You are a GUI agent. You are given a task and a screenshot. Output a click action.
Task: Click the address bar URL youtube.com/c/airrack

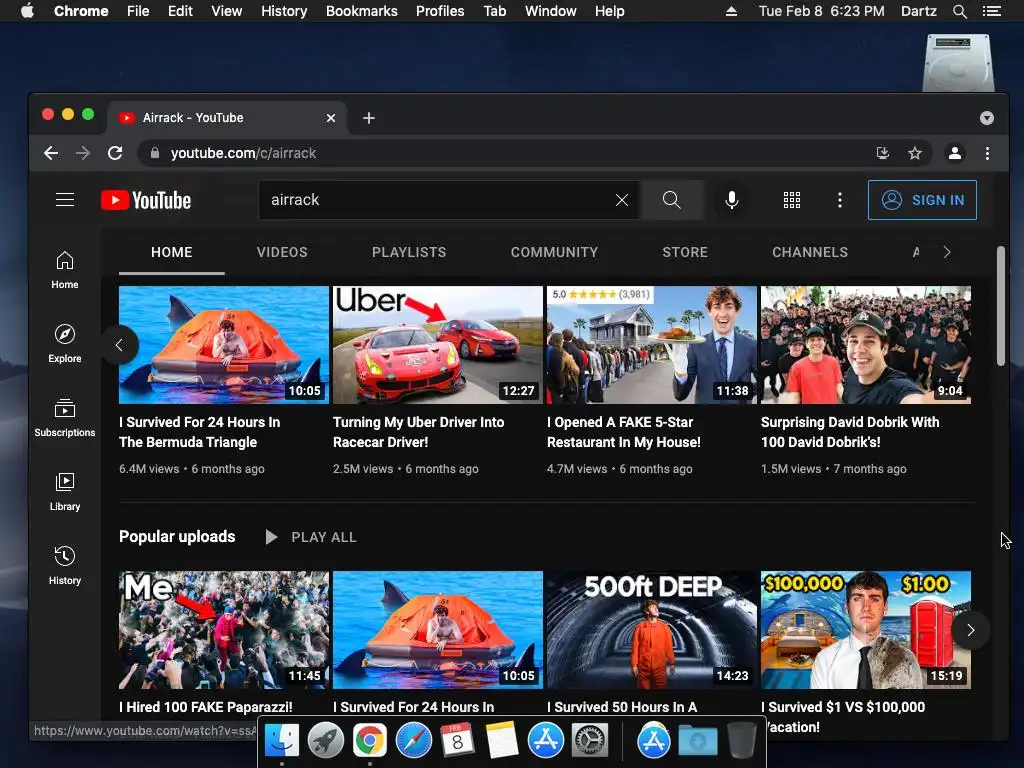(243, 153)
